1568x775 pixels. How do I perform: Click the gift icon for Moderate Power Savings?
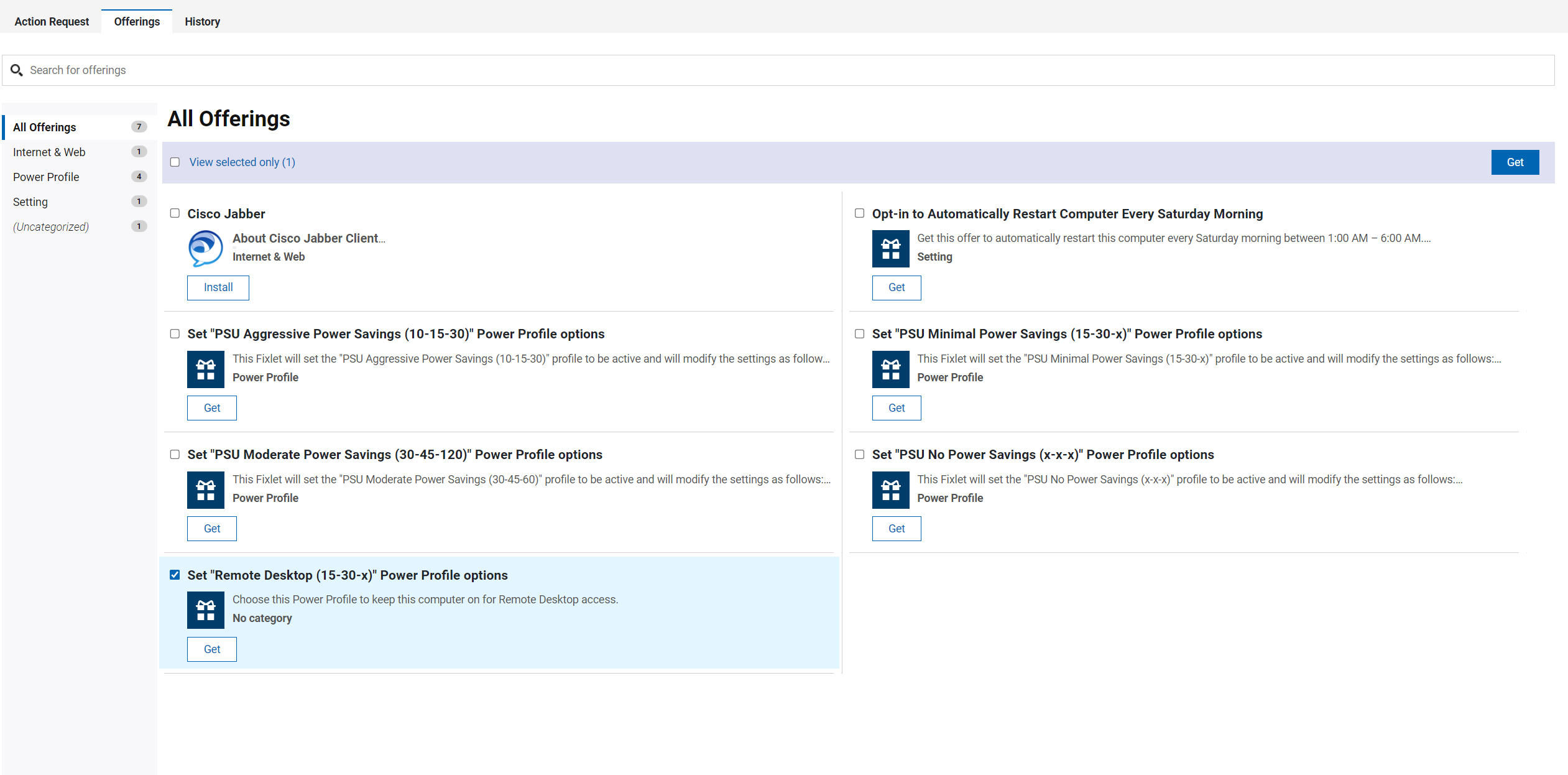[x=205, y=490]
